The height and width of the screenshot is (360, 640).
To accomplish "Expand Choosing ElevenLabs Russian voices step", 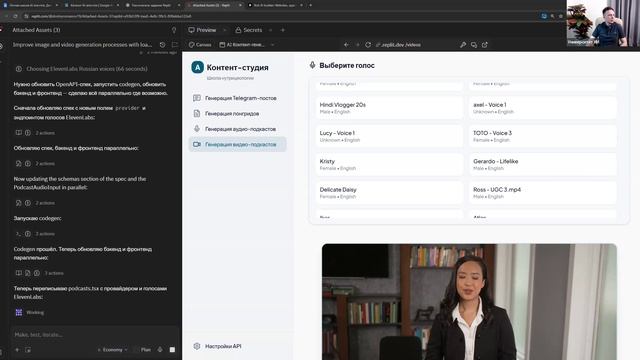I will (81, 69).
